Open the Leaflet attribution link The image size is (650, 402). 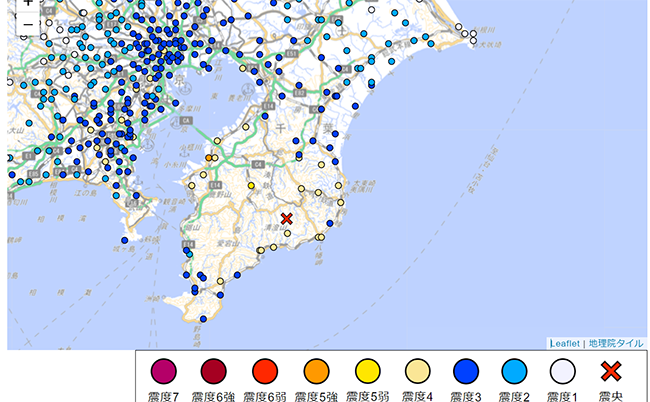pos(566,343)
